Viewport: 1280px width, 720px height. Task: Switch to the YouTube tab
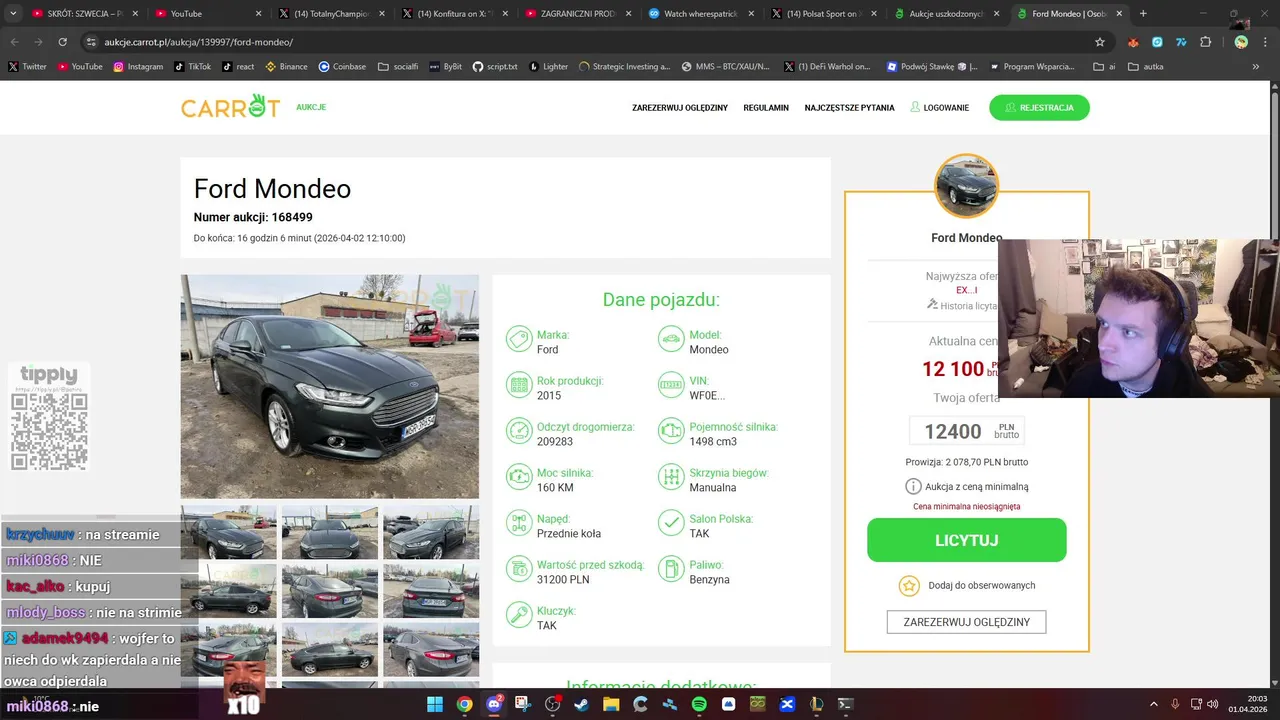(208, 14)
